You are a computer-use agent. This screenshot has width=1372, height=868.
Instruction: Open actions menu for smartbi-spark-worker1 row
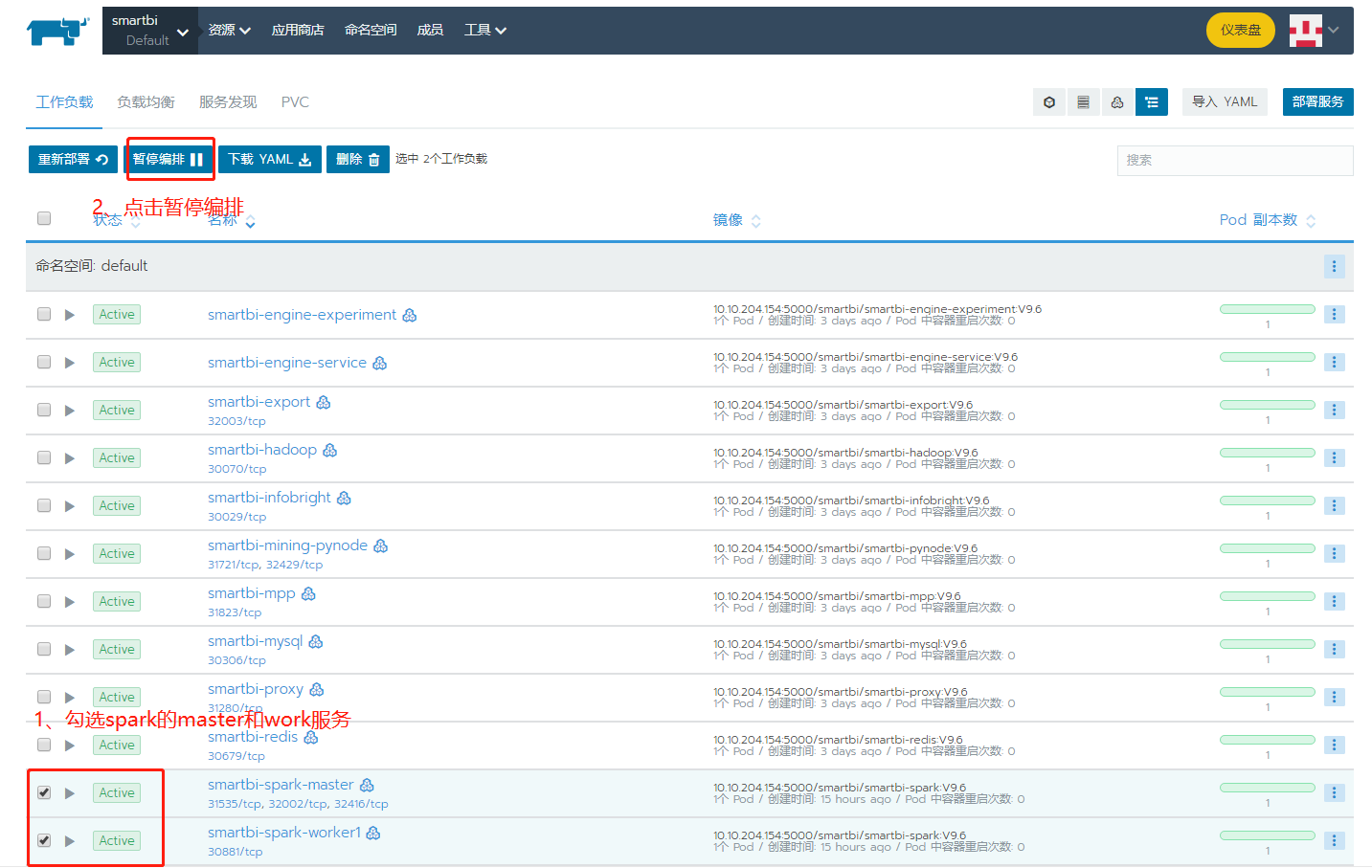pos(1334,840)
